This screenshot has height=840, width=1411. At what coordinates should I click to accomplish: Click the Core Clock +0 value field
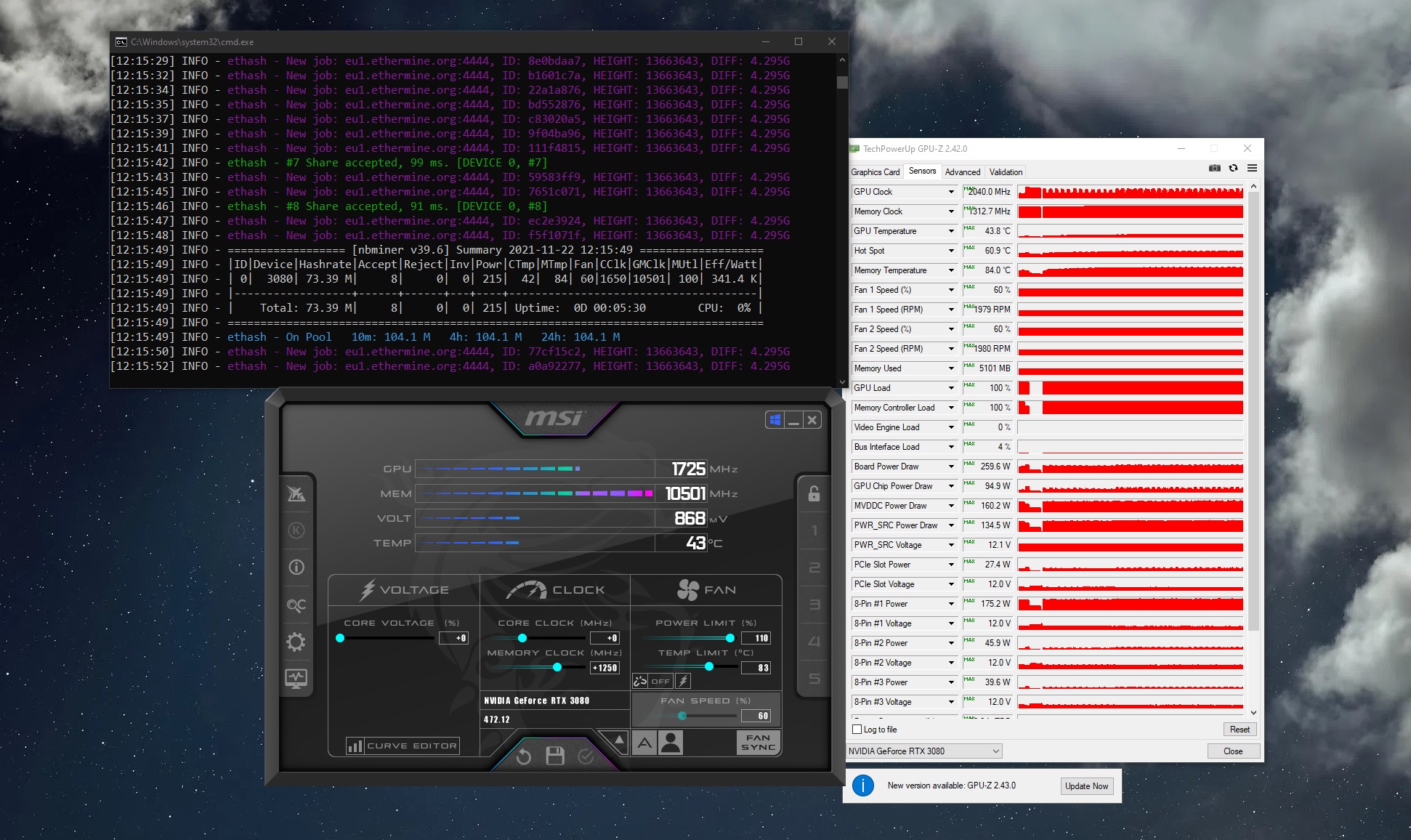(605, 638)
